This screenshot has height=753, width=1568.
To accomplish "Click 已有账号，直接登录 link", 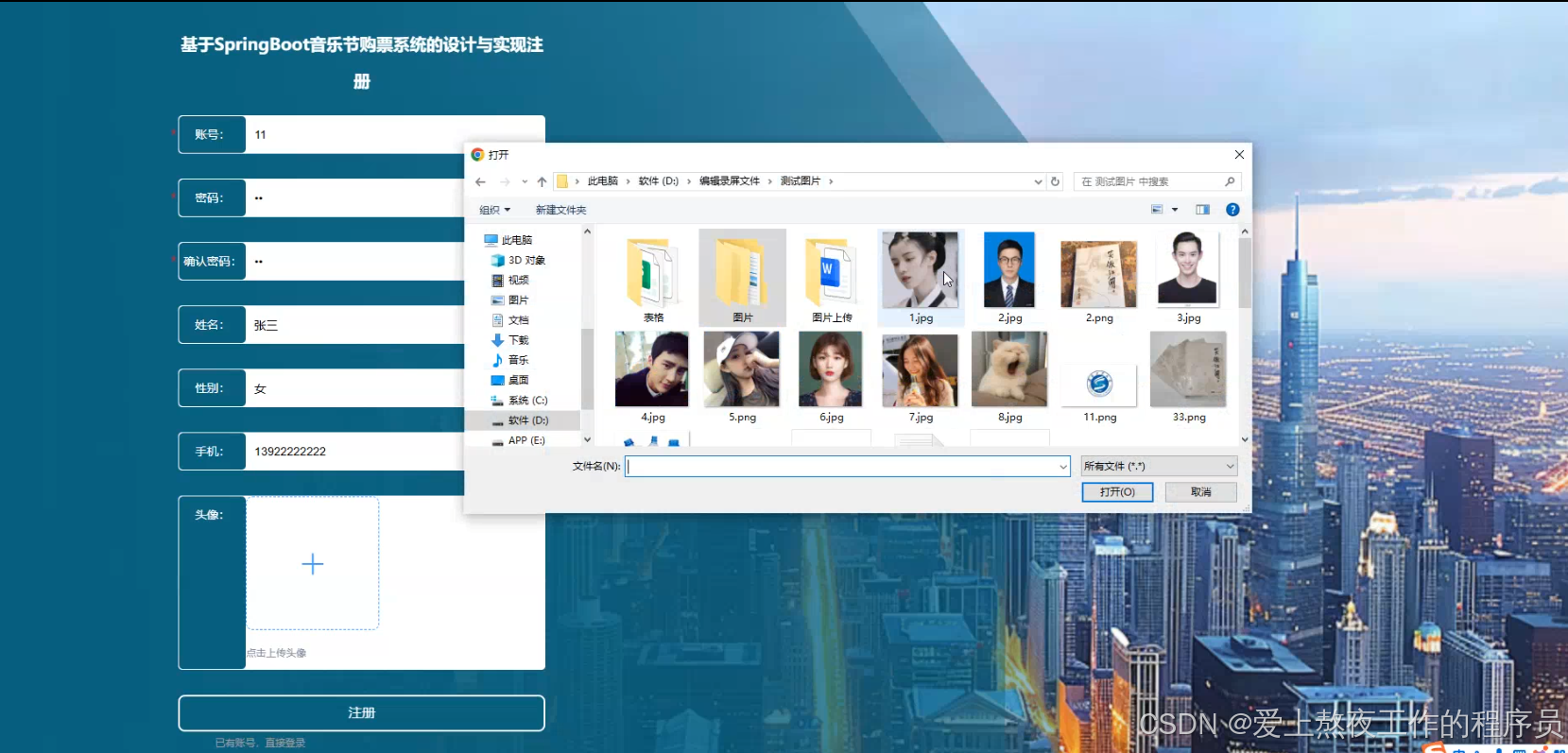I will coord(261,743).
